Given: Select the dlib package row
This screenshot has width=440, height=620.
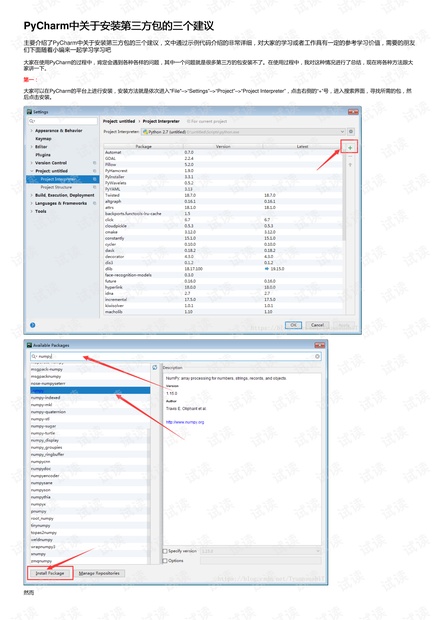Looking at the screenshot, I should point(223,268).
